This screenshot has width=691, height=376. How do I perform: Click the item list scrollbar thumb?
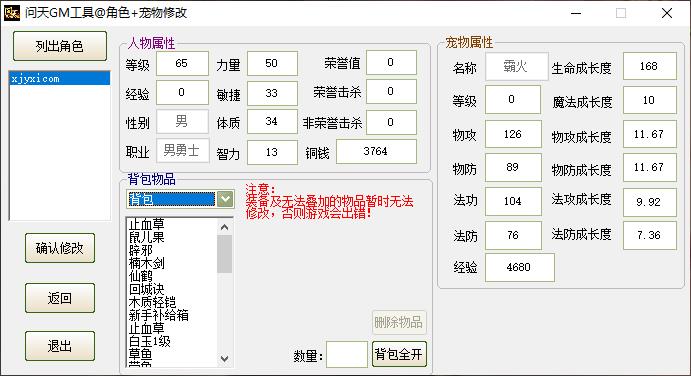tap(224, 254)
